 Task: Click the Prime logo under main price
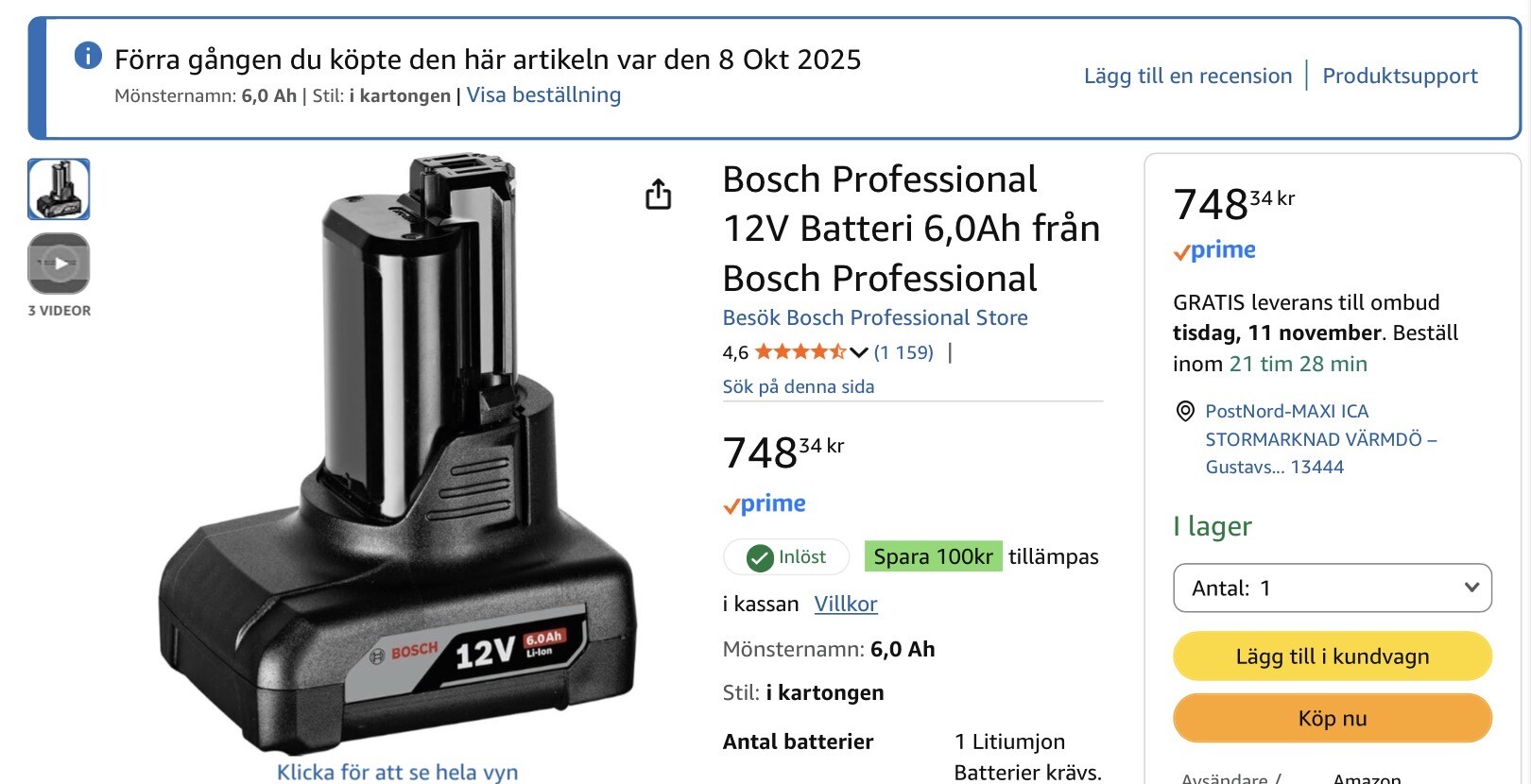click(765, 504)
